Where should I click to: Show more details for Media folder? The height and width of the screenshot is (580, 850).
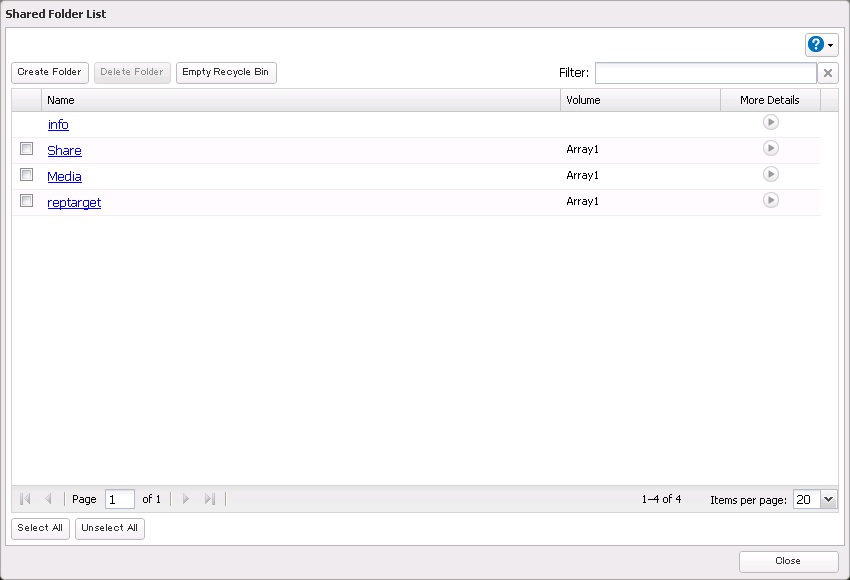click(x=770, y=174)
